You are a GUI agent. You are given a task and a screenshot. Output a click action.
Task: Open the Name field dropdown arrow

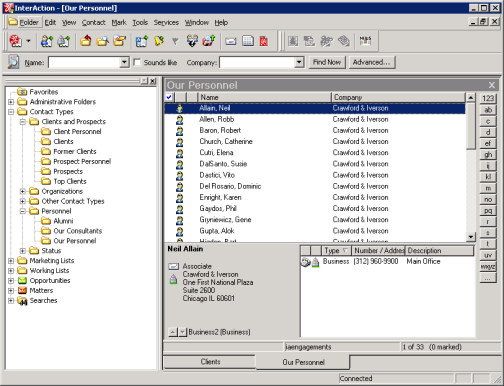tap(124, 62)
